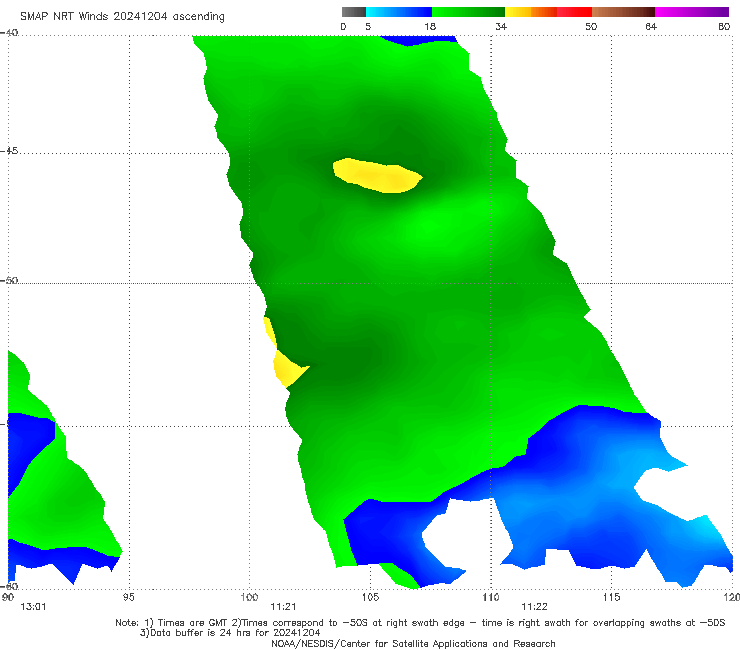Viewport: 740px width, 650px height.
Task: Click the title text 'SMAP NRT Winds 20241204 ascending'
Action: pos(122,17)
